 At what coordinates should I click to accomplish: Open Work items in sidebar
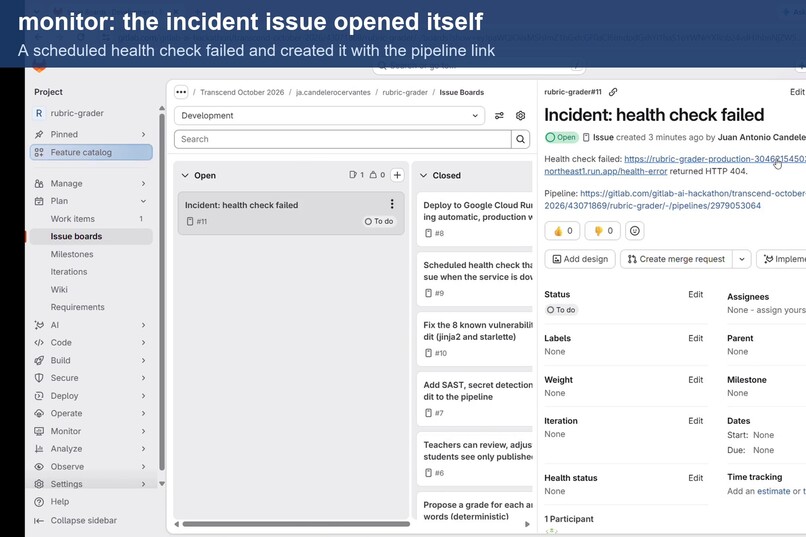click(91, 219)
